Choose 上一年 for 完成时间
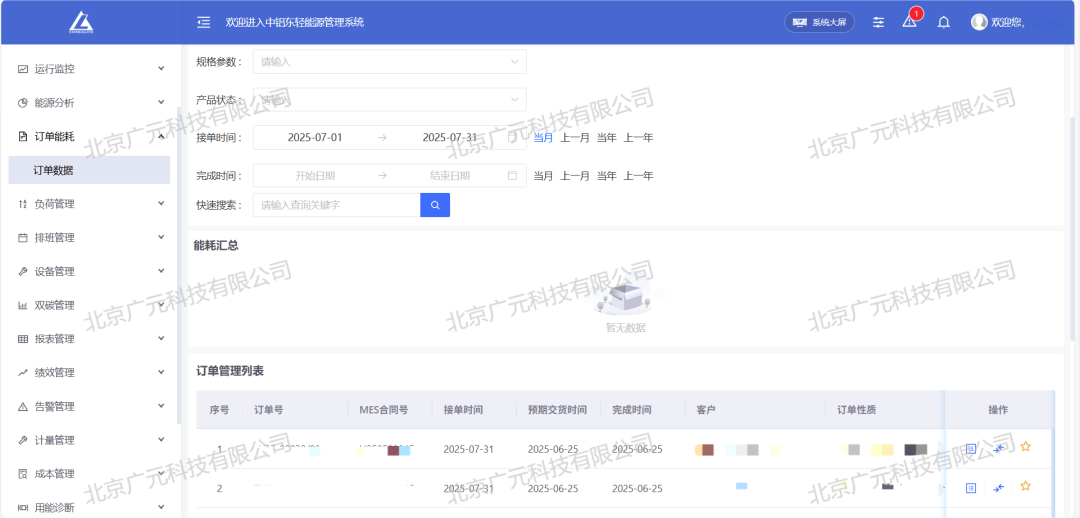Screen dimensions: 1080x518 pyautogui.click(x=638, y=176)
